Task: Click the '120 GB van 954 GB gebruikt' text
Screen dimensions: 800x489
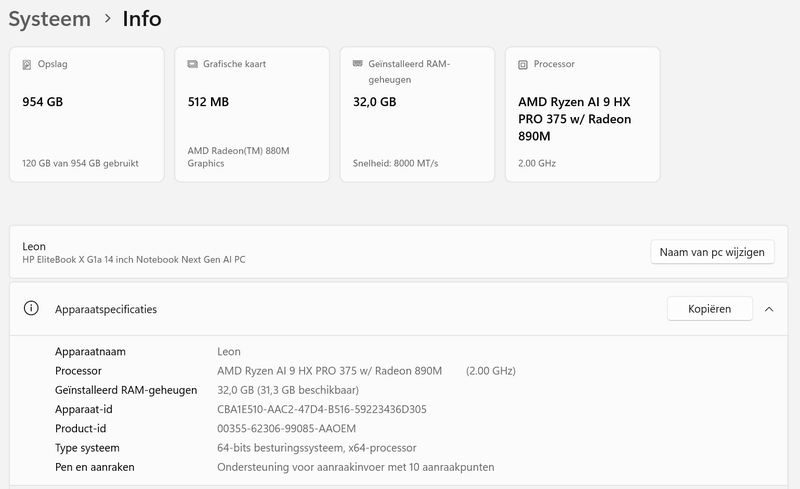Action: click(80, 163)
